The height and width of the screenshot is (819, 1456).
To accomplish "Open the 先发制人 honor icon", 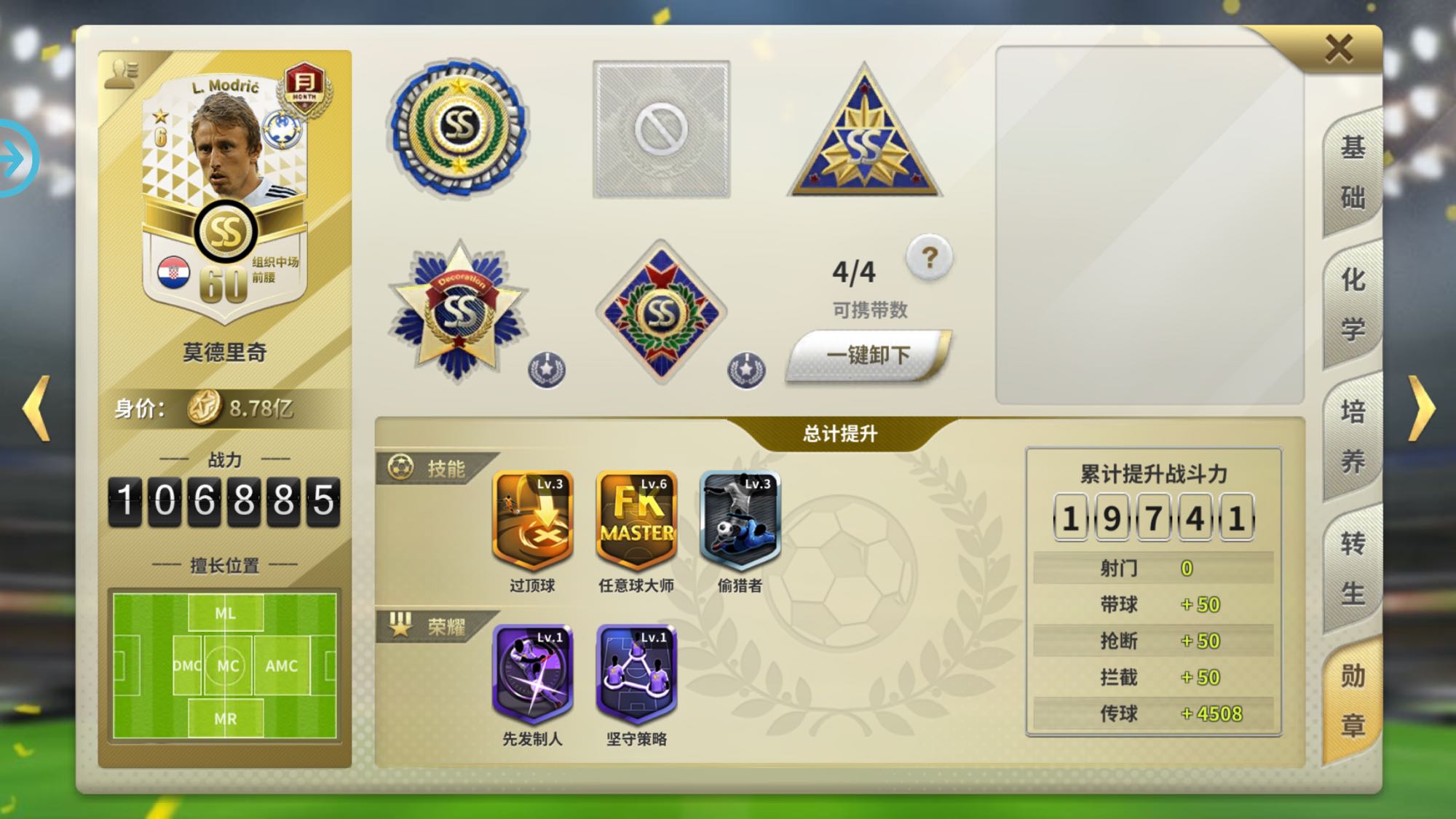I will click(533, 673).
